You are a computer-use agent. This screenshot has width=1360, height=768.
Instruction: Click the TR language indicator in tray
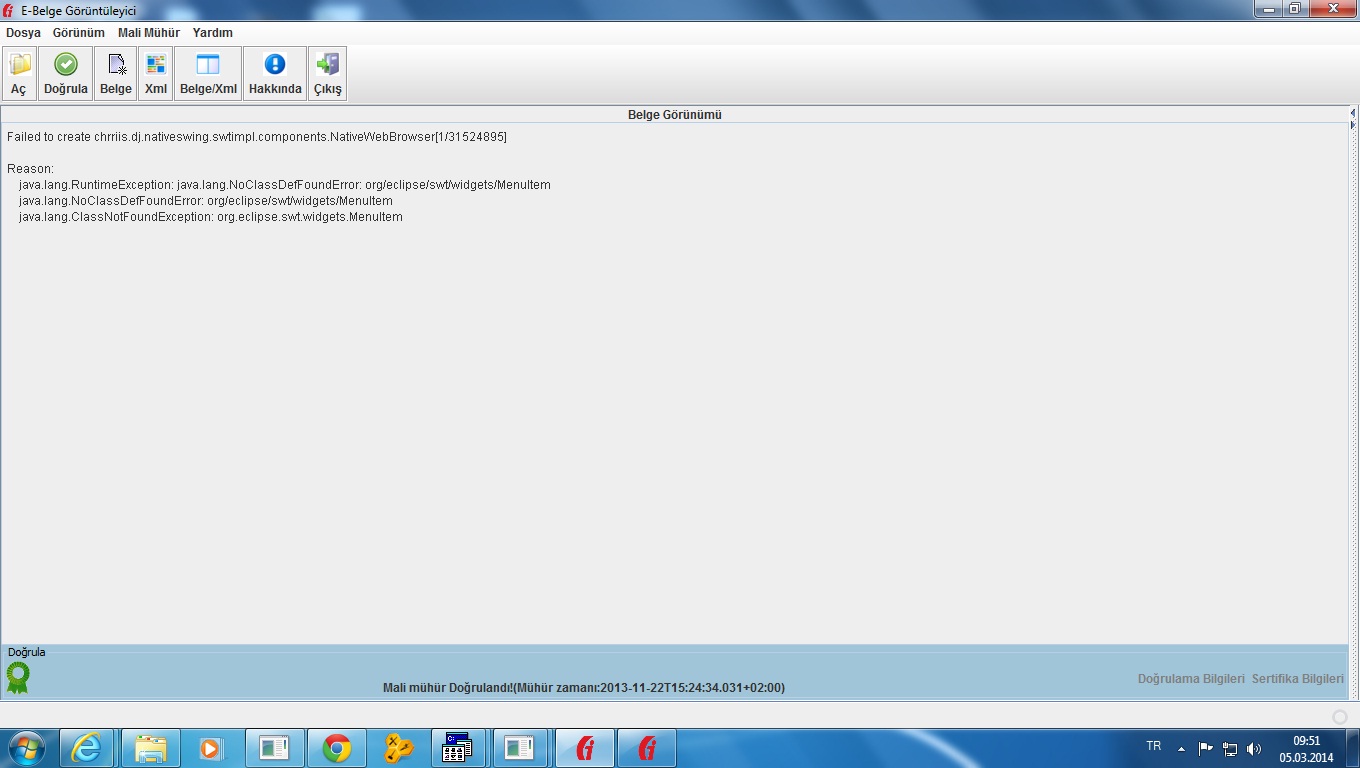click(x=1153, y=746)
